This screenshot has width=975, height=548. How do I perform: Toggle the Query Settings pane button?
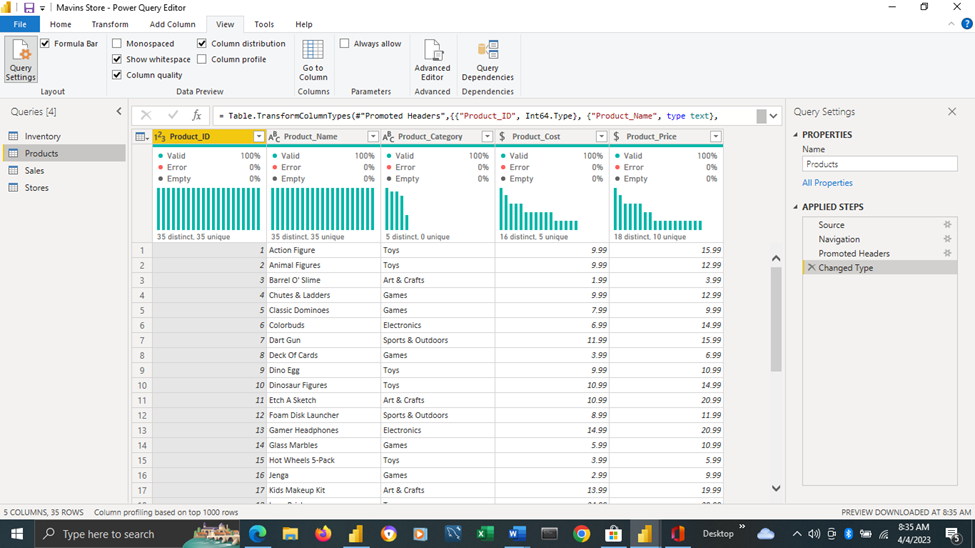[x=21, y=59]
